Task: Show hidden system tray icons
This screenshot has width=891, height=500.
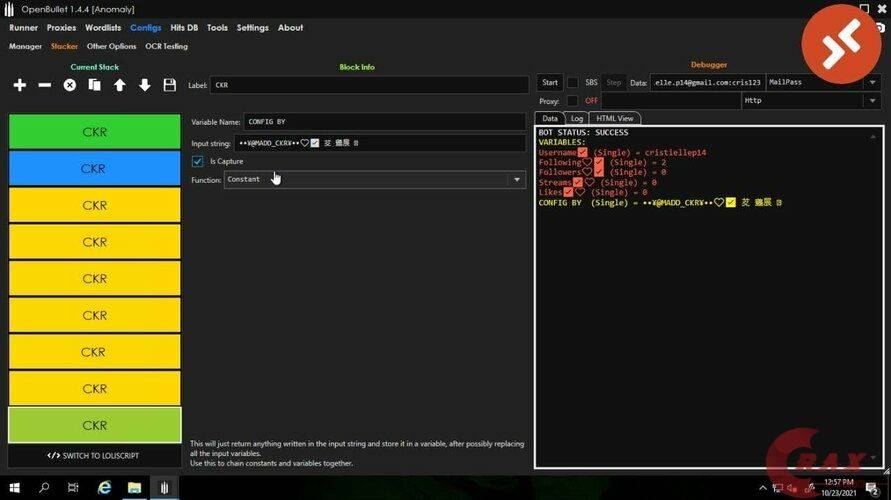Action: [763, 488]
